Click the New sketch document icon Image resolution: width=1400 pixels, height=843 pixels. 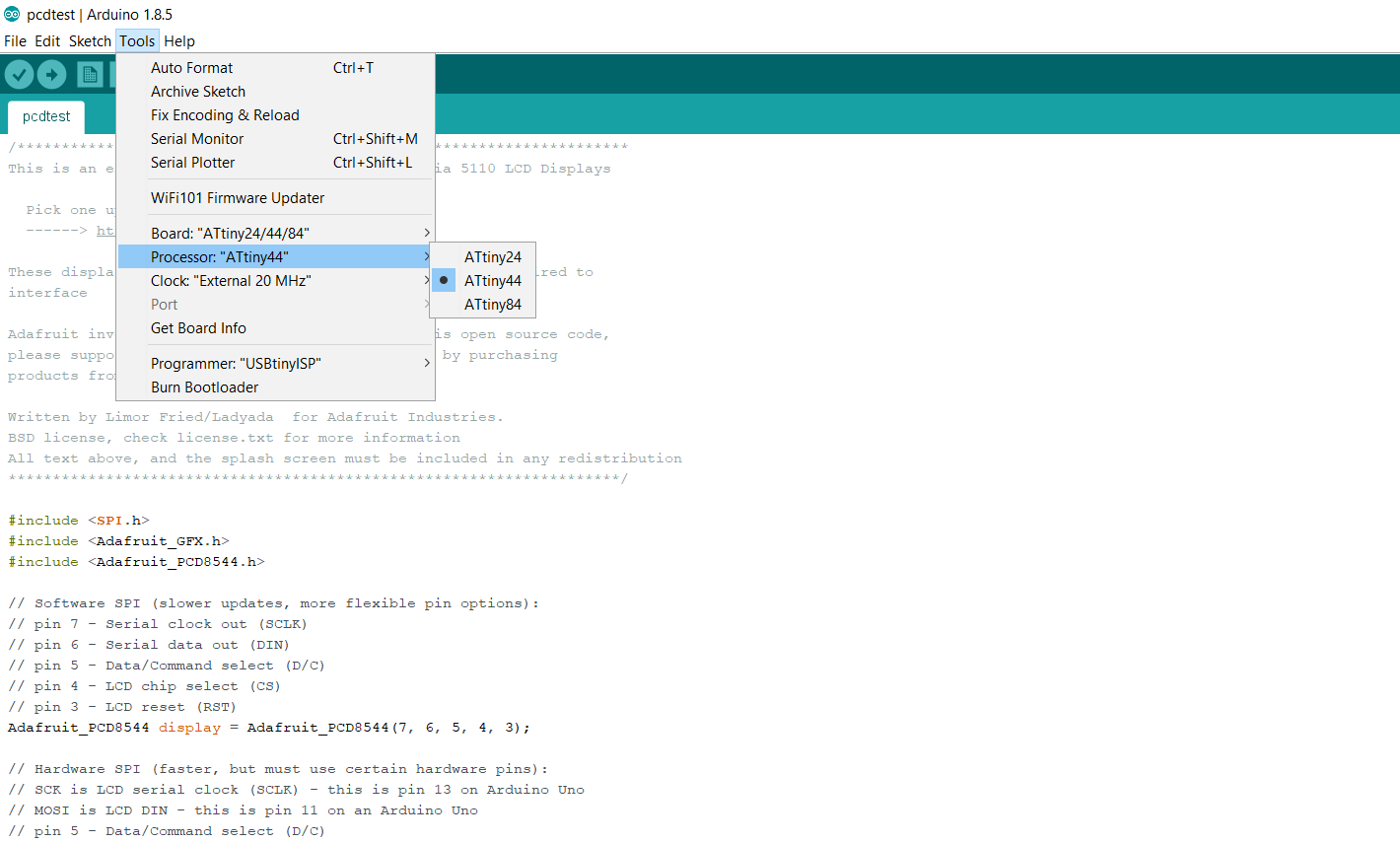(90, 74)
